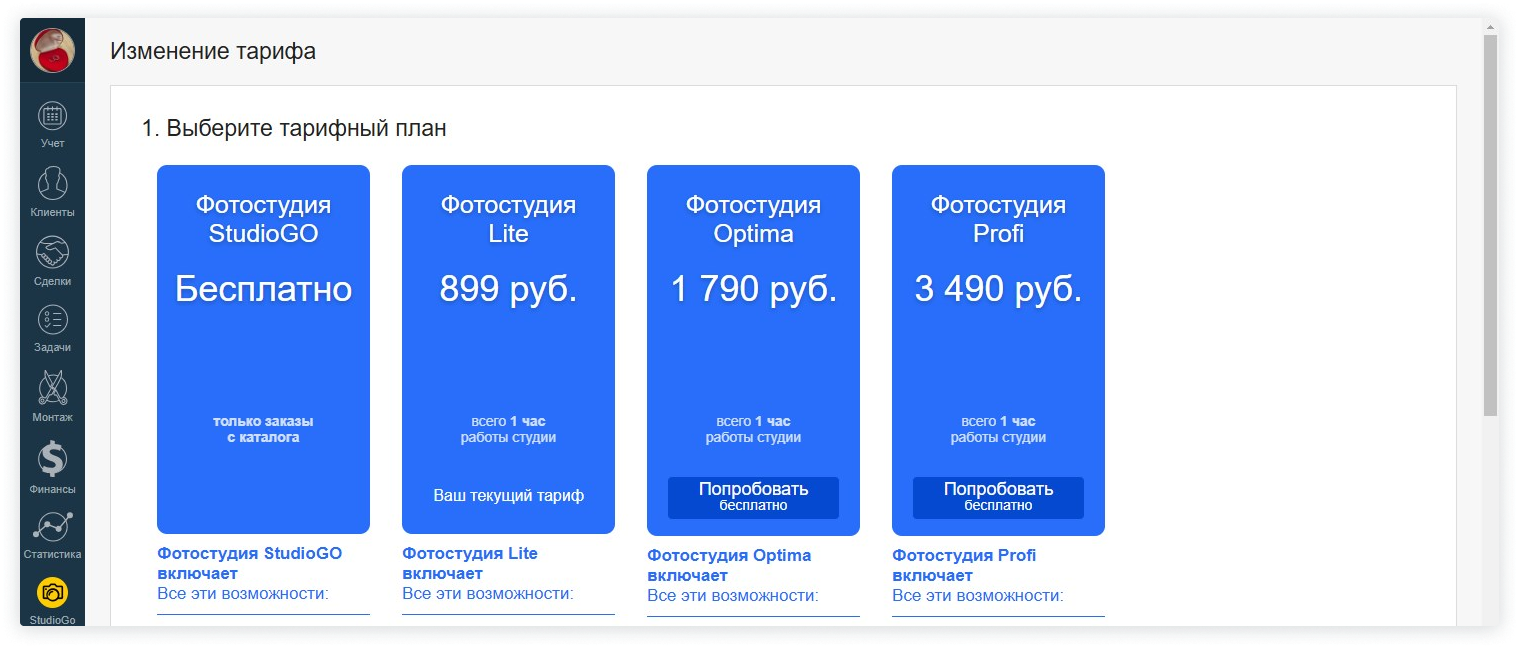The image size is (1519, 648).
Task: Click the vertical page scrollbar
Action: click(1490, 225)
